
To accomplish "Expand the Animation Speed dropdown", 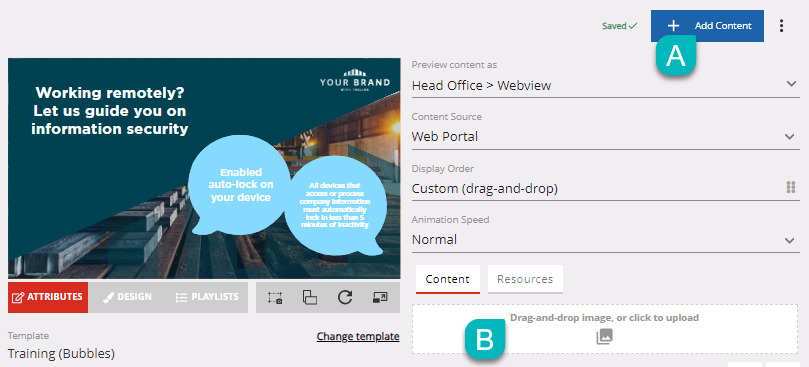I will point(605,240).
